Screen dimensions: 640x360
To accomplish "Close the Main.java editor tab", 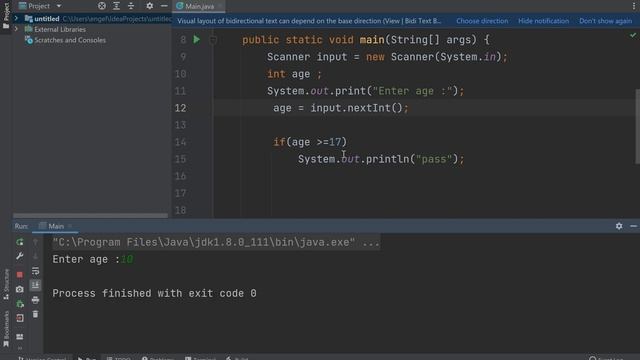I will tap(220, 6).
